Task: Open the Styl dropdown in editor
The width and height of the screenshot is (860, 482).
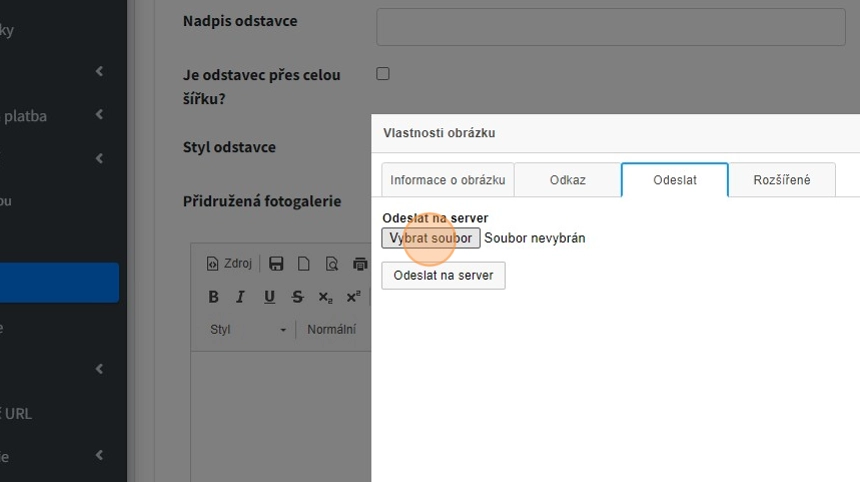Action: point(248,330)
